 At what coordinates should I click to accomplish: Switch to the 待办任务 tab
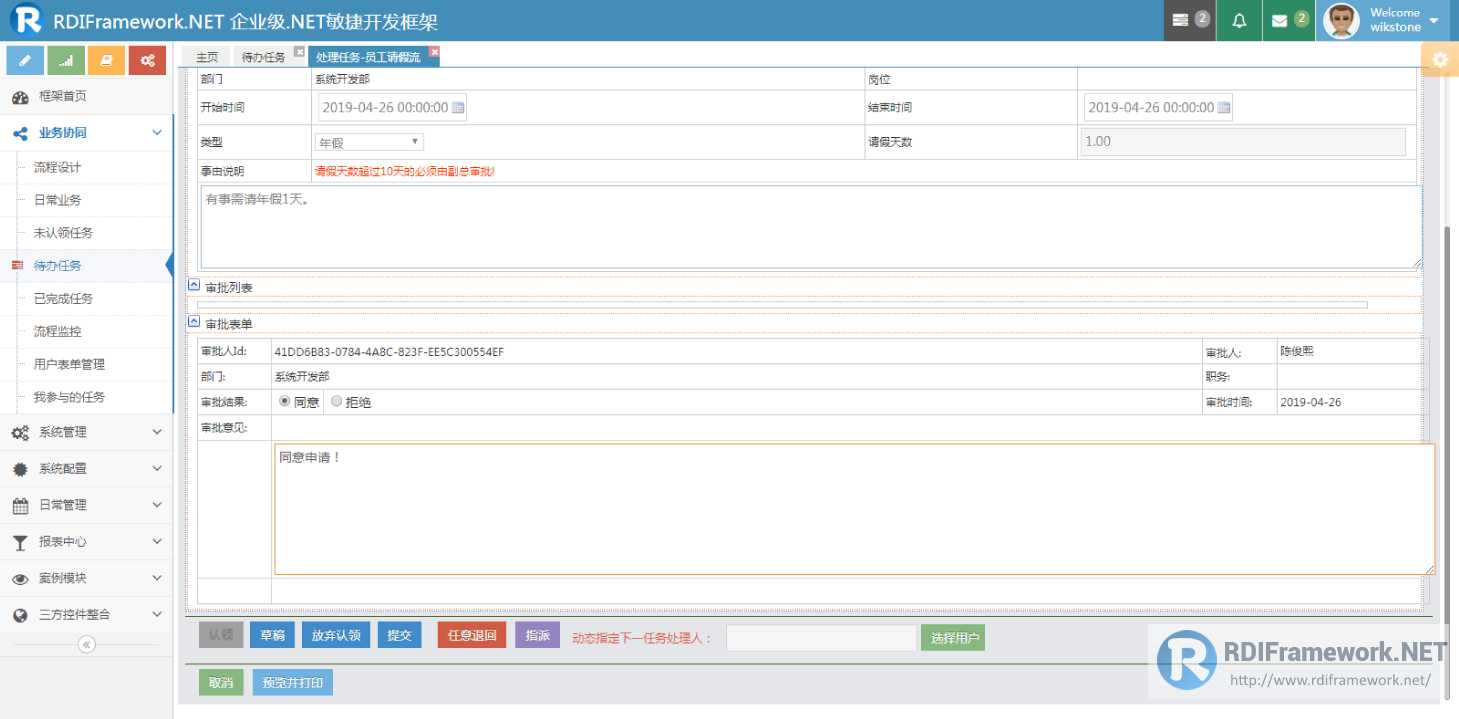point(264,58)
